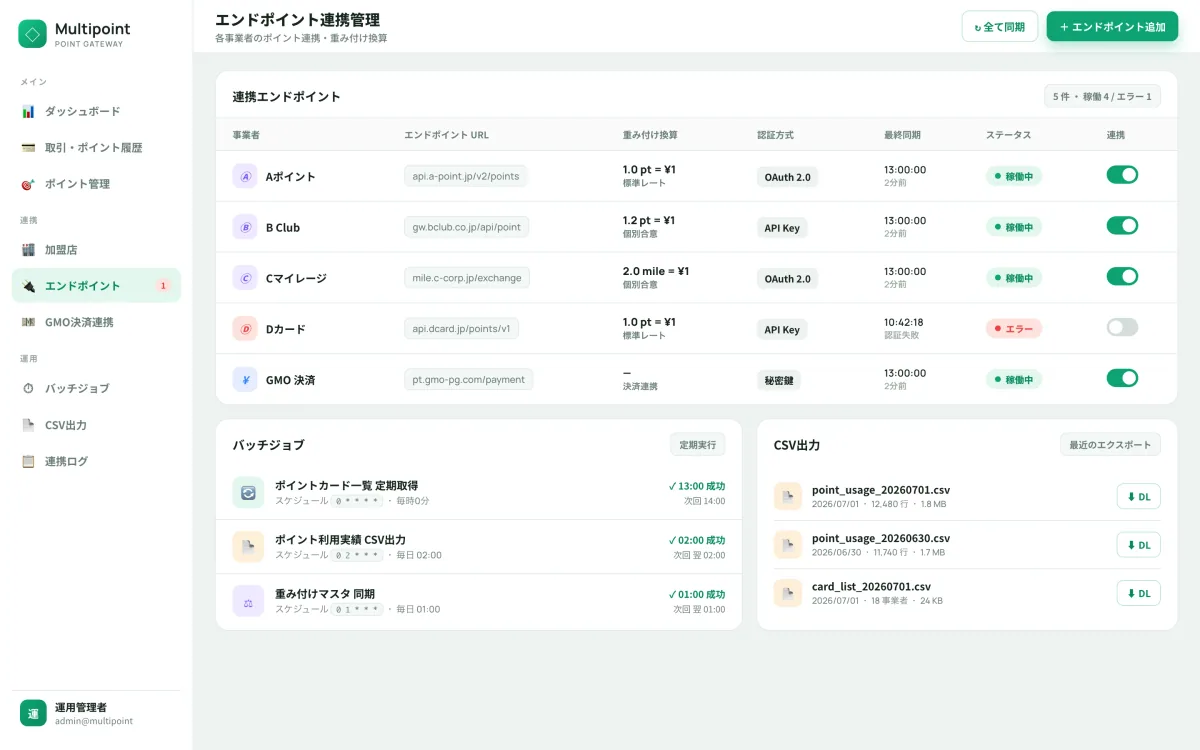Click the 10:42:18 最終同期 time
Viewport: 1200px width, 750px height.
904,322
